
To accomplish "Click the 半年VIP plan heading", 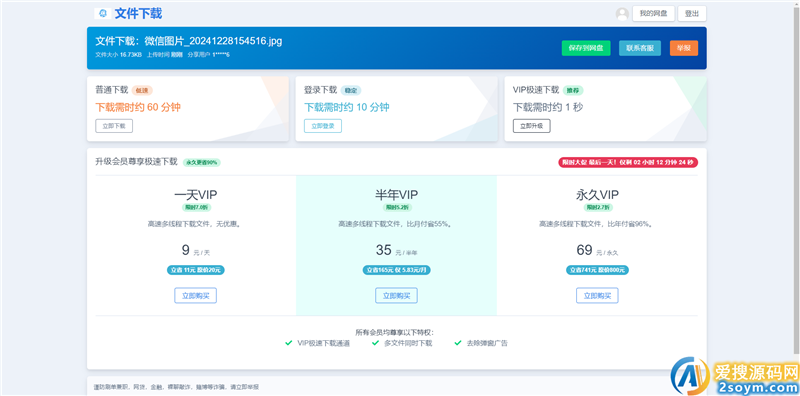I will click(x=396, y=194).
